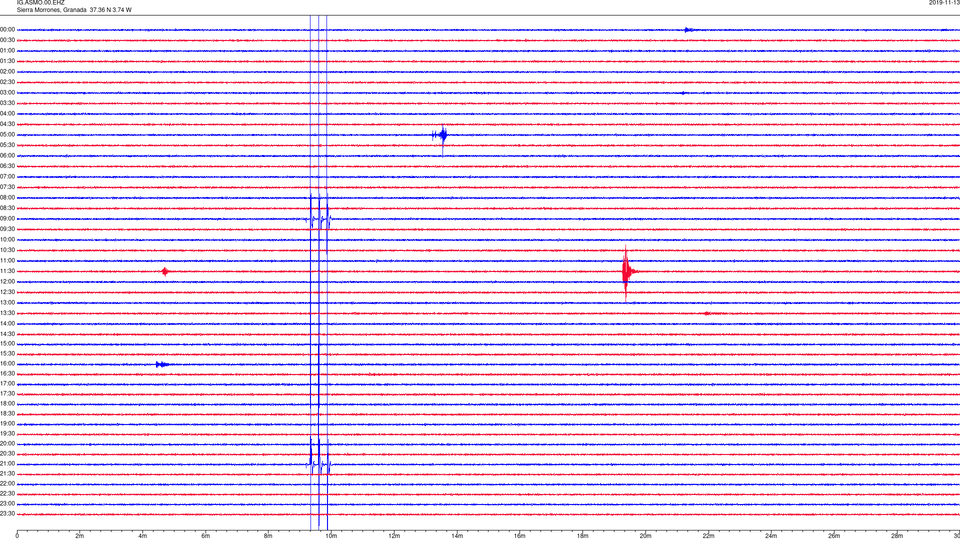This screenshot has height=540, width=960.
Task: Click the 07:30 time label
Action: click(x=7, y=187)
